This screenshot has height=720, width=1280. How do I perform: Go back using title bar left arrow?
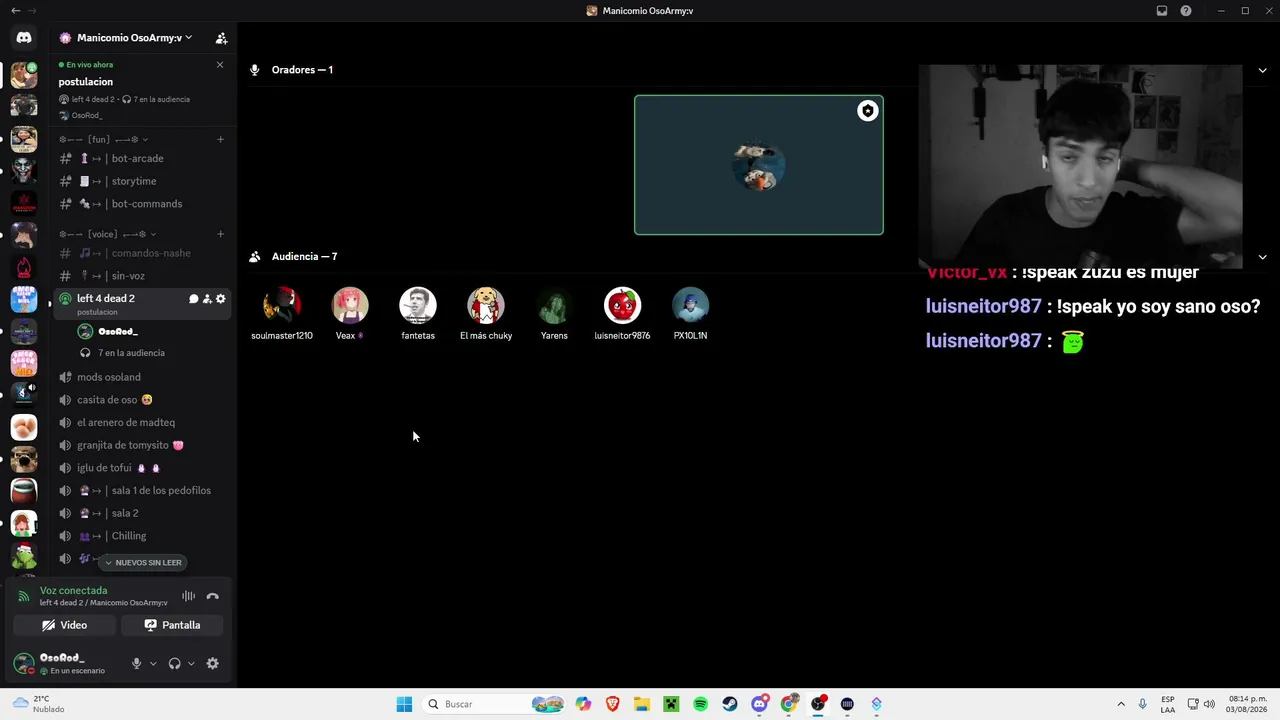(15, 11)
